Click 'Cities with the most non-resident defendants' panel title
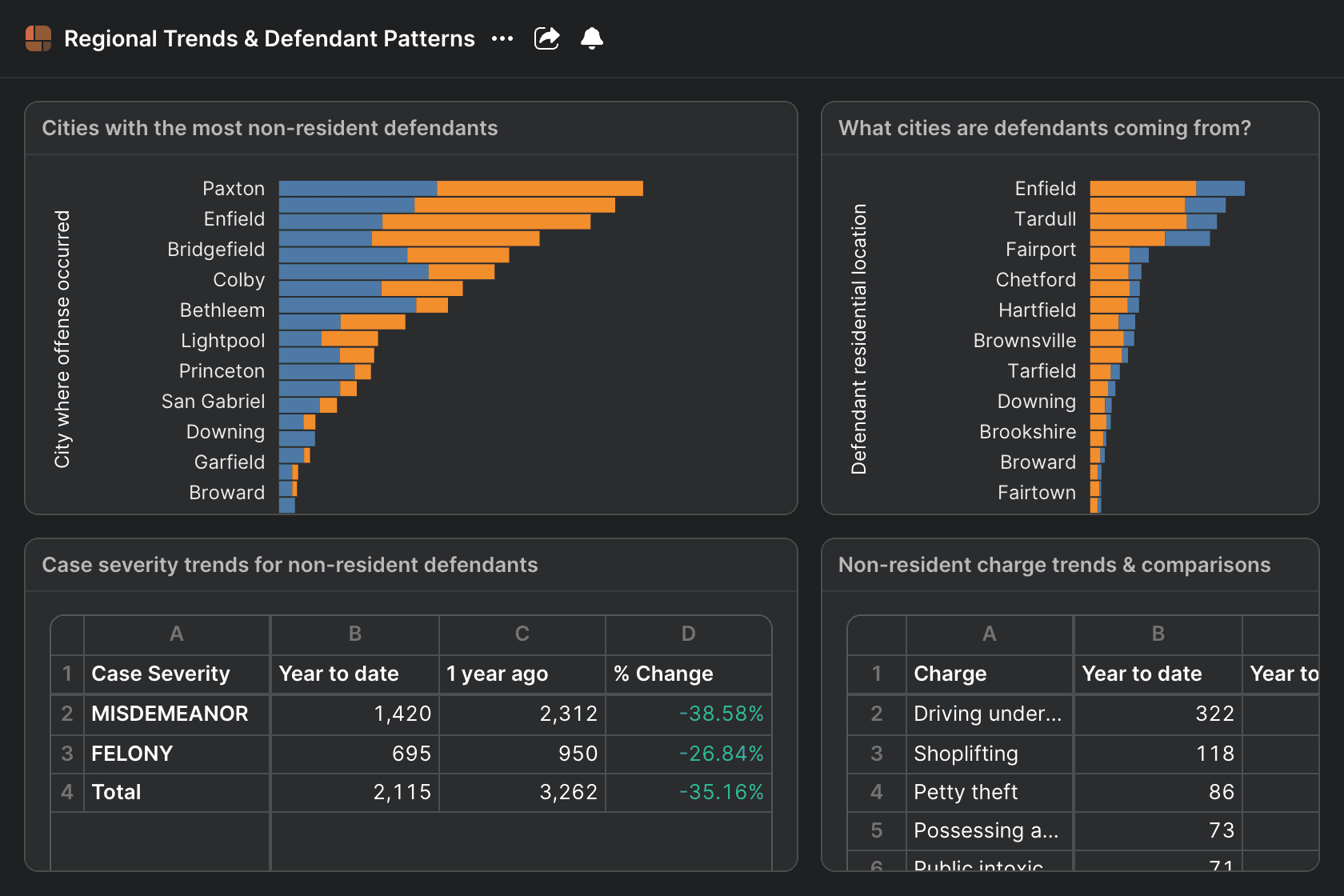The width and height of the screenshot is (1344, 896). [x=270, y=128]
